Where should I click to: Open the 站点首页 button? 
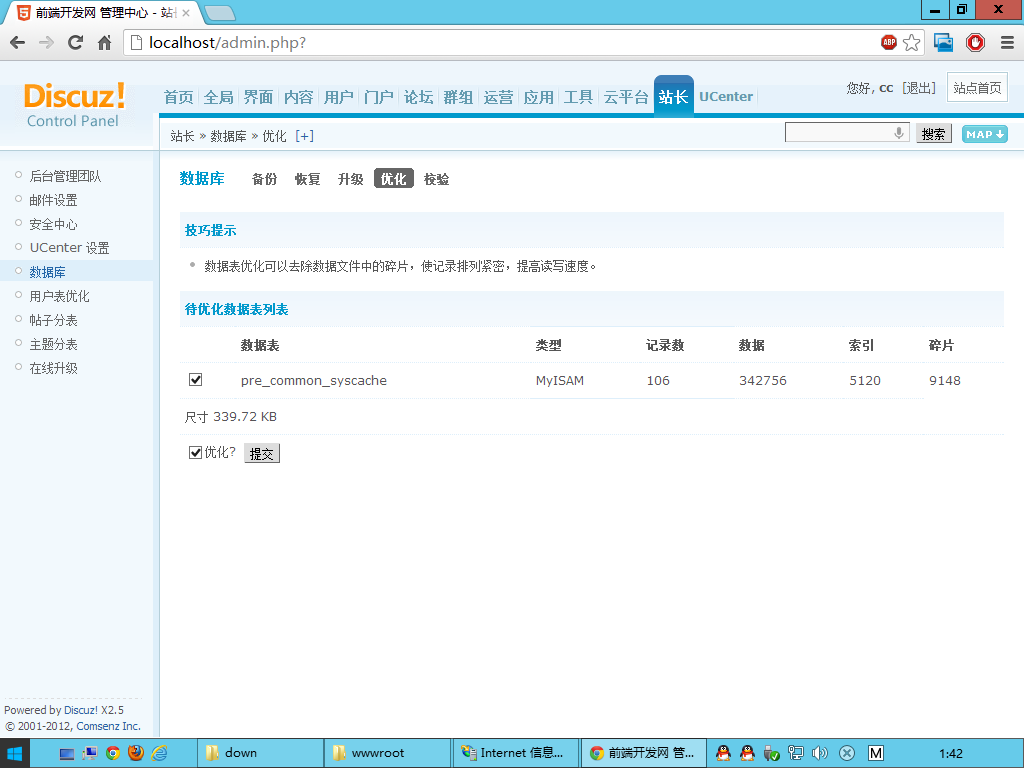[977, 88]
